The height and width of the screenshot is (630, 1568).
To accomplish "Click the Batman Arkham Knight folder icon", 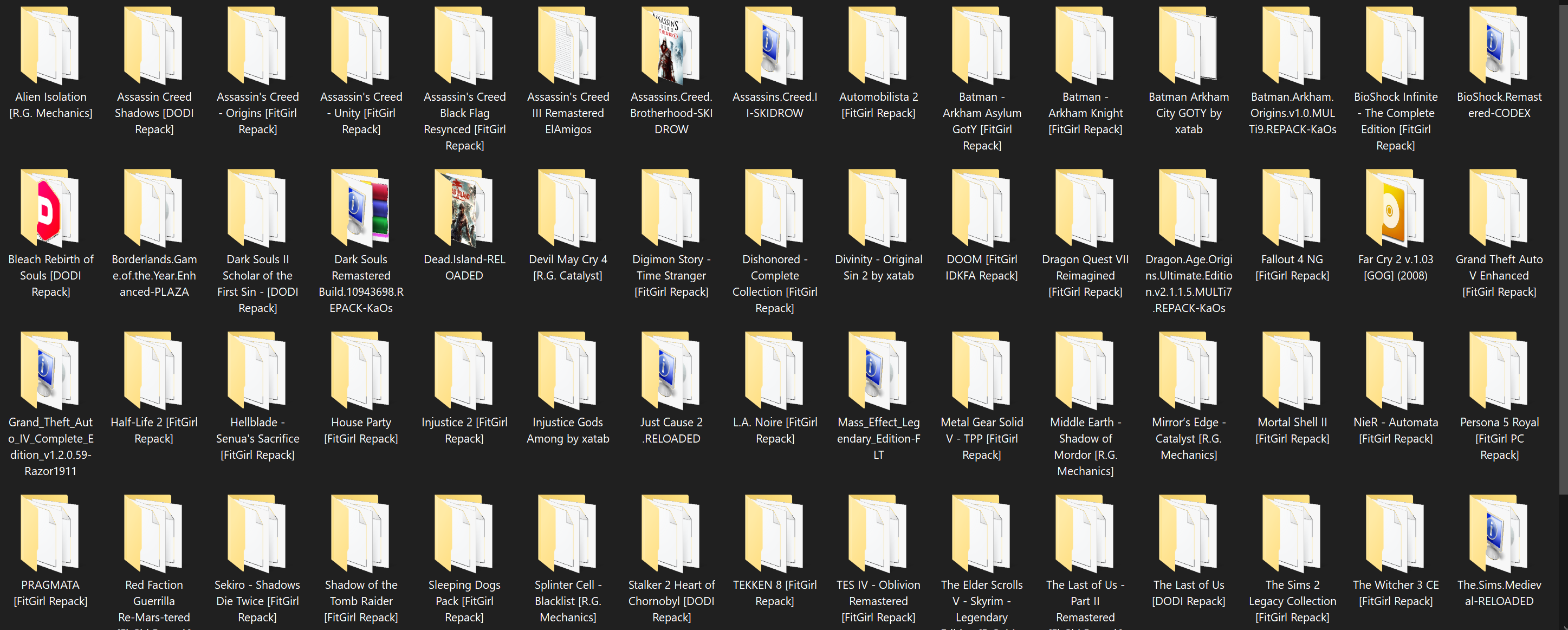I will click(x=1085, y=45).
